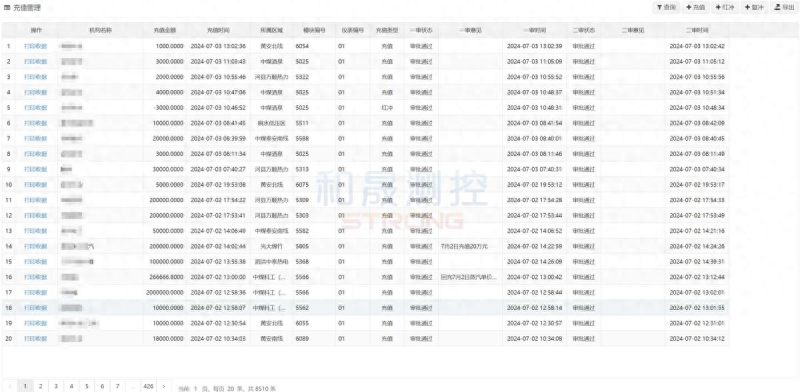Click module number 5511 in row 6
This screenshot has height=392, width=800.
(x=302, y=123)
